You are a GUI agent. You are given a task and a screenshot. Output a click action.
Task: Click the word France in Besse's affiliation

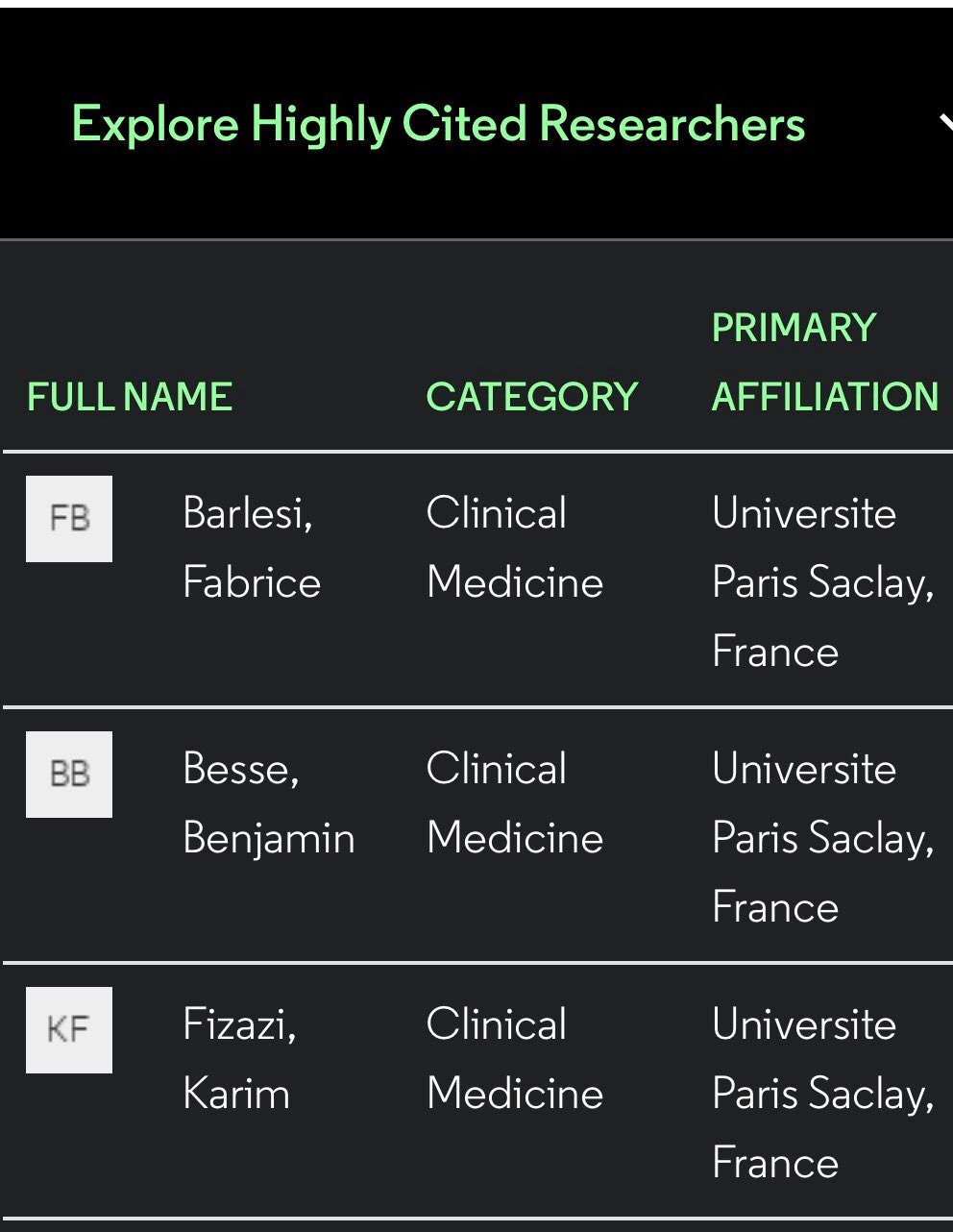tap(775, 908)
